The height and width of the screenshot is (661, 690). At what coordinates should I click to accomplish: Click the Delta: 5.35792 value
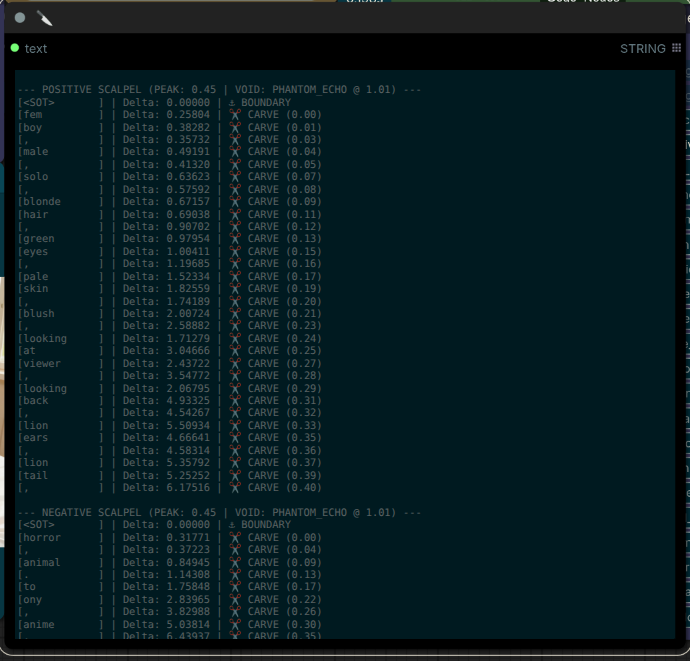[x=166, y=463]
